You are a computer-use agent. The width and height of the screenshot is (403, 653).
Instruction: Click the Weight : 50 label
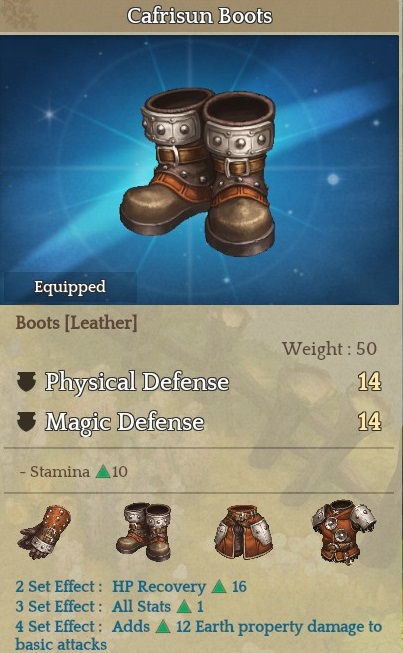coord(329,349)
